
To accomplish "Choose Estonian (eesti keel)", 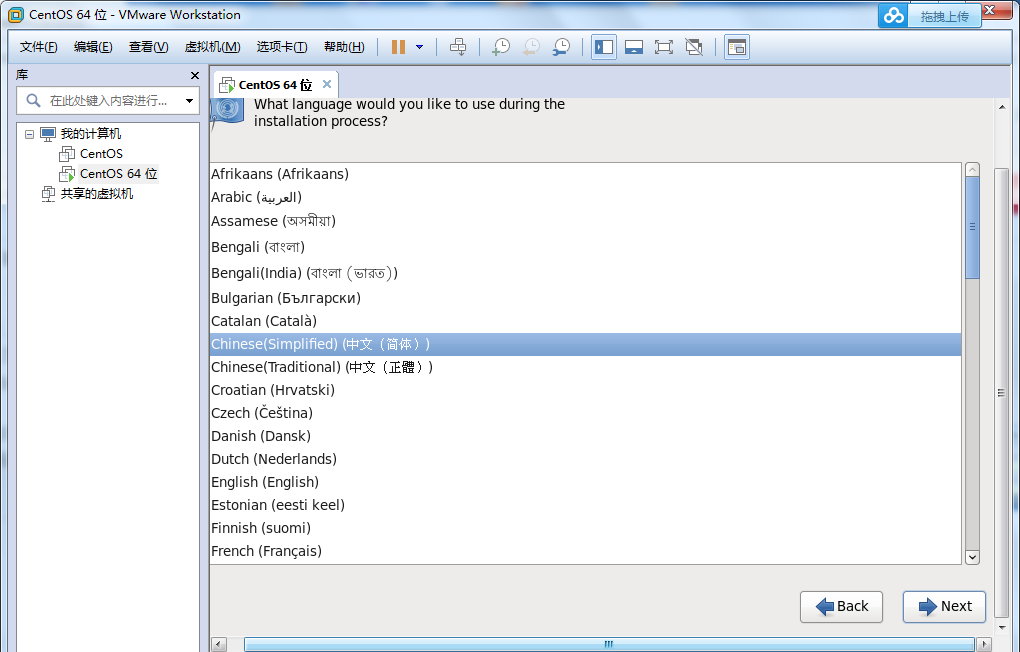I will 585,505.
